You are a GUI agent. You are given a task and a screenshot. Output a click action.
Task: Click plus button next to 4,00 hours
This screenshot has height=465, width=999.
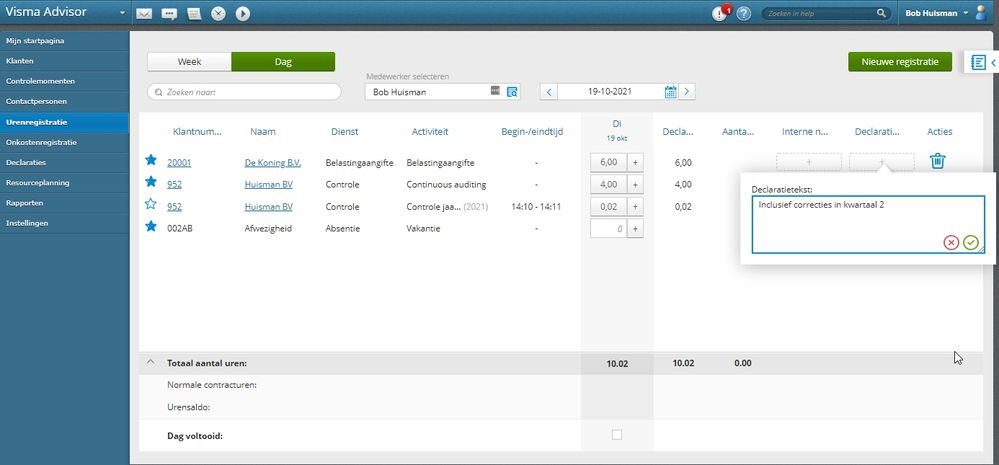635,185
